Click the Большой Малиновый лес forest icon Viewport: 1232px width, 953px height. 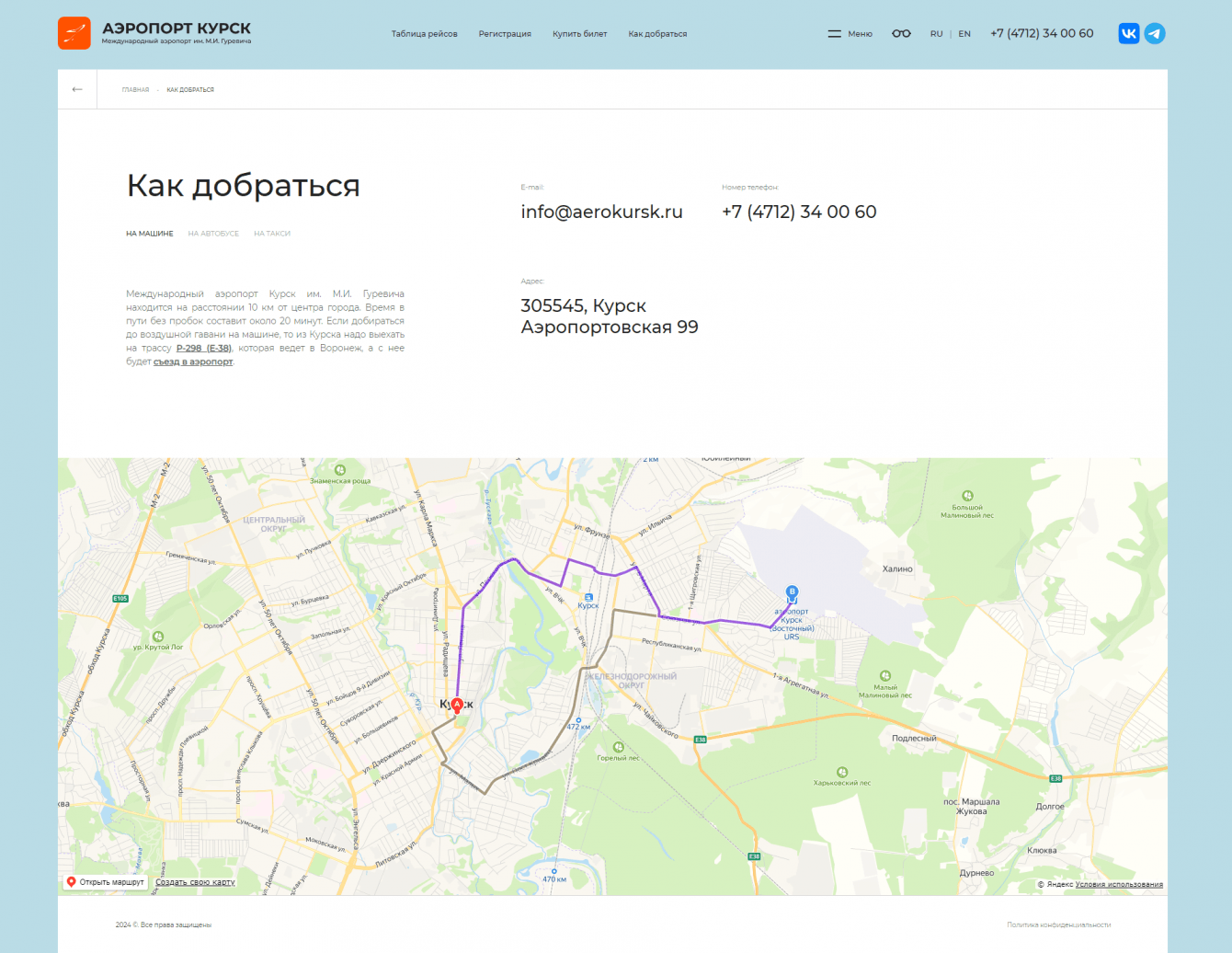pos(967,496)
